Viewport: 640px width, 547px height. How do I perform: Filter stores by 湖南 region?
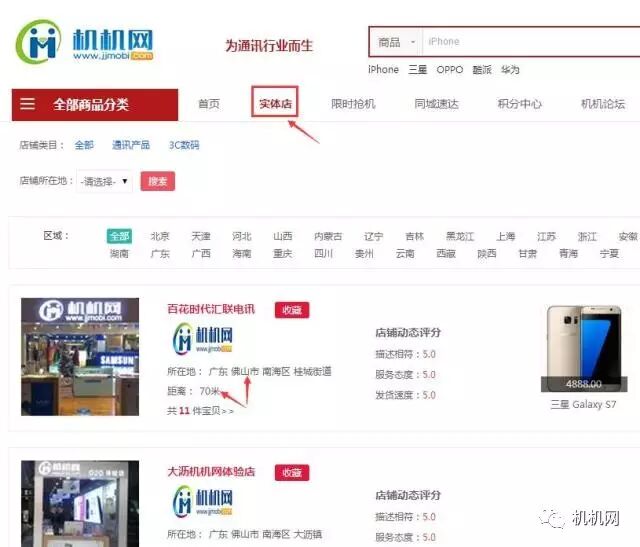click(119, 254)
